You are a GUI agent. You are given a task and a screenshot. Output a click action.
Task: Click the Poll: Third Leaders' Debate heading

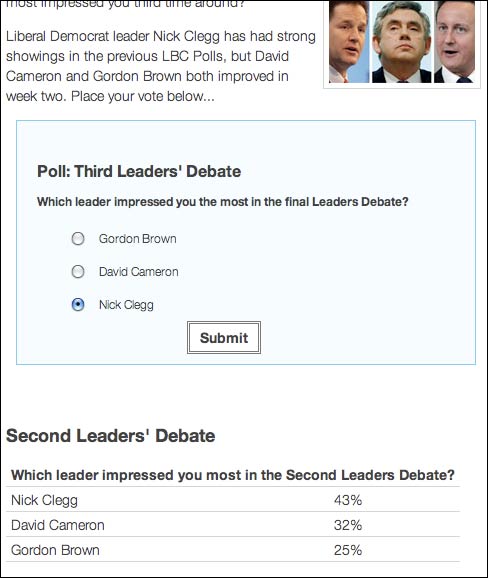(x=139, y=172)
